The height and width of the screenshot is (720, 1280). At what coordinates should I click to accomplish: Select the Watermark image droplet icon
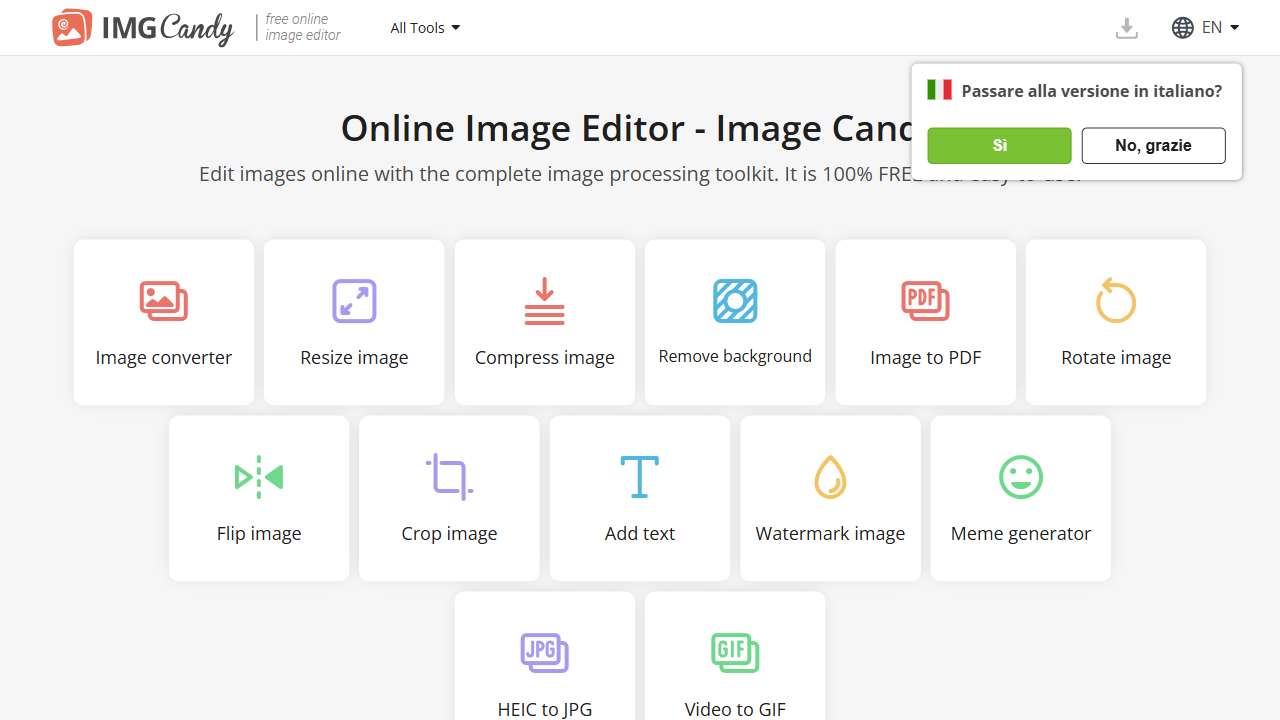tap(830, 477)
